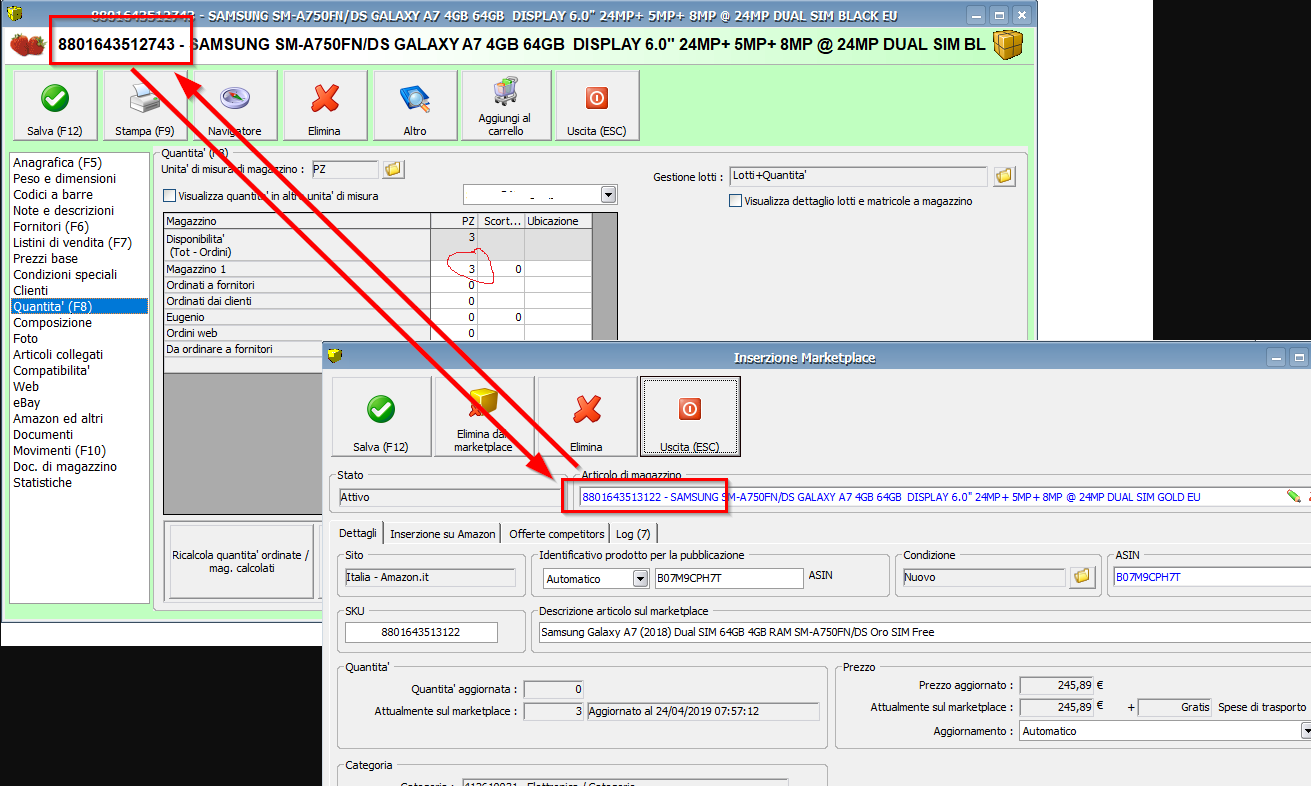Open Articoli collegati section

58,354
